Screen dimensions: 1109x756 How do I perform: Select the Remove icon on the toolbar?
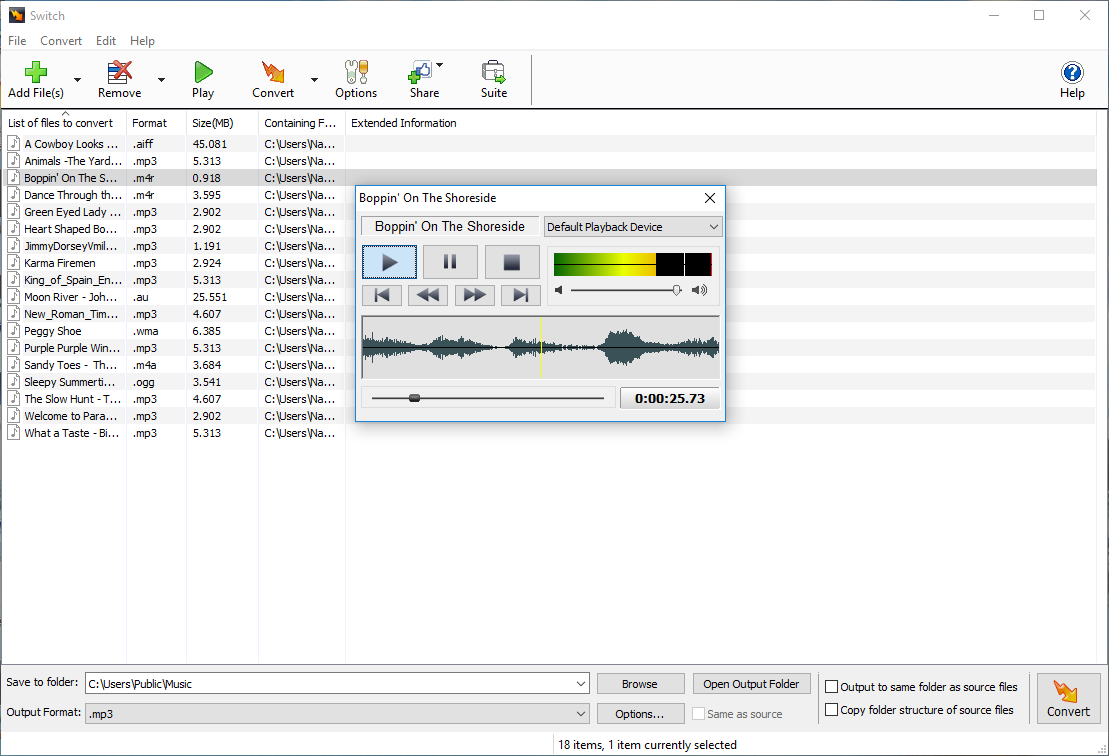click(x=119, y=71)
